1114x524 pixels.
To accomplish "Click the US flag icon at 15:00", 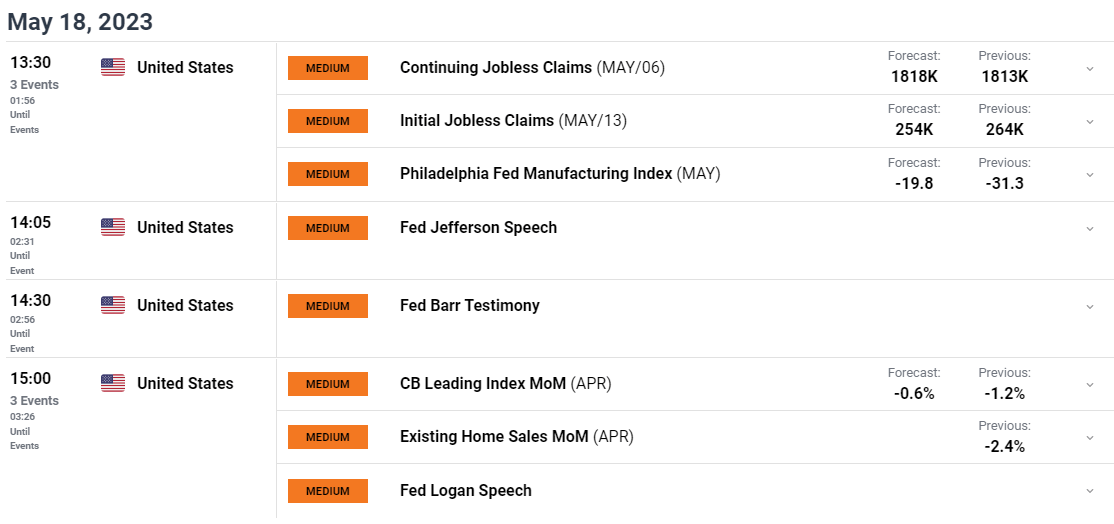I will tap(113, 383).
